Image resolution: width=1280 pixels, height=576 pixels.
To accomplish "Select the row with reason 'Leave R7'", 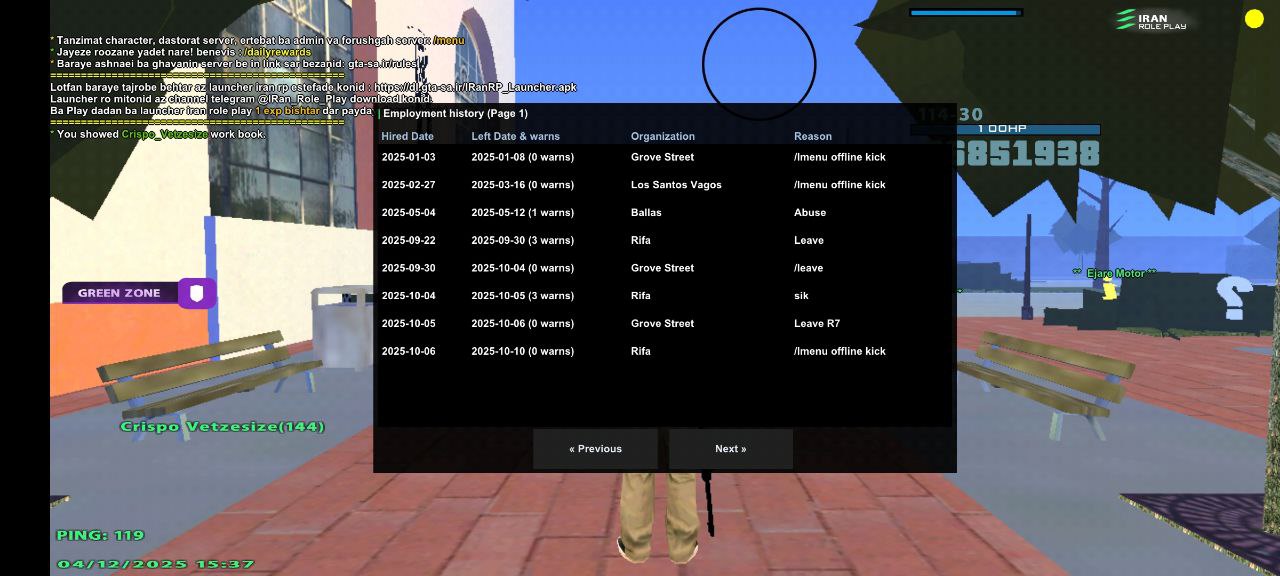I will (x=664, y=324).
